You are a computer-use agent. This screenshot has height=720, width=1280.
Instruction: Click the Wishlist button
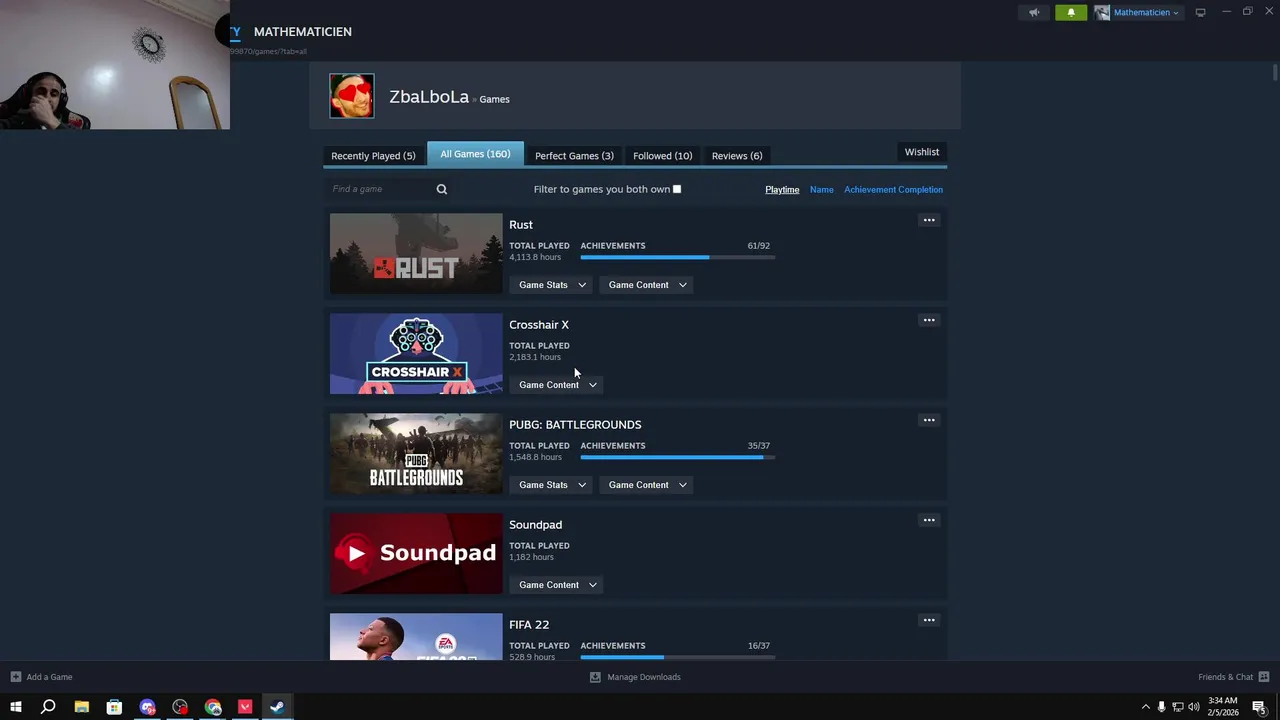point(922,152)
